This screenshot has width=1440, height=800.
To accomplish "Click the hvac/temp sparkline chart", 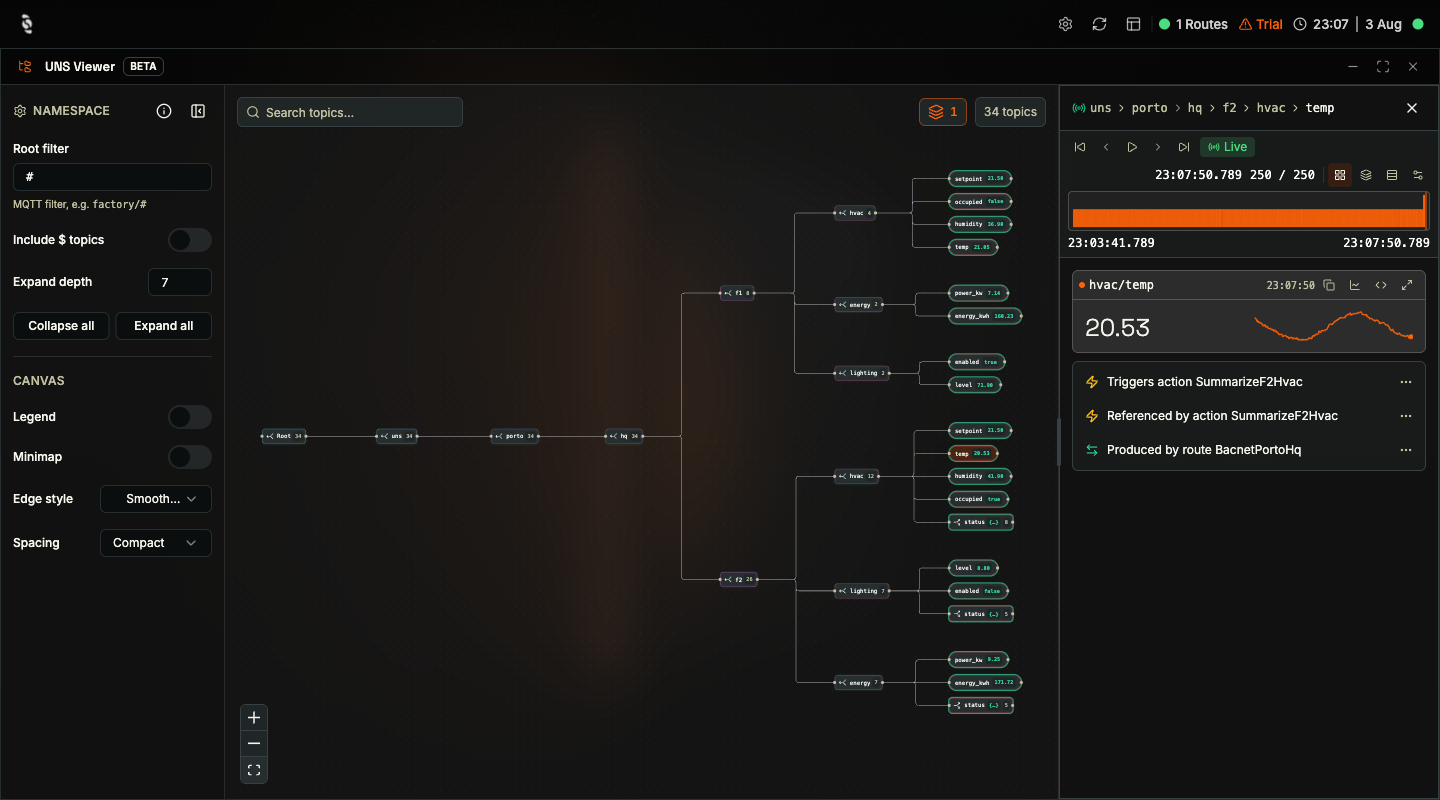I will pos(1333,326).
